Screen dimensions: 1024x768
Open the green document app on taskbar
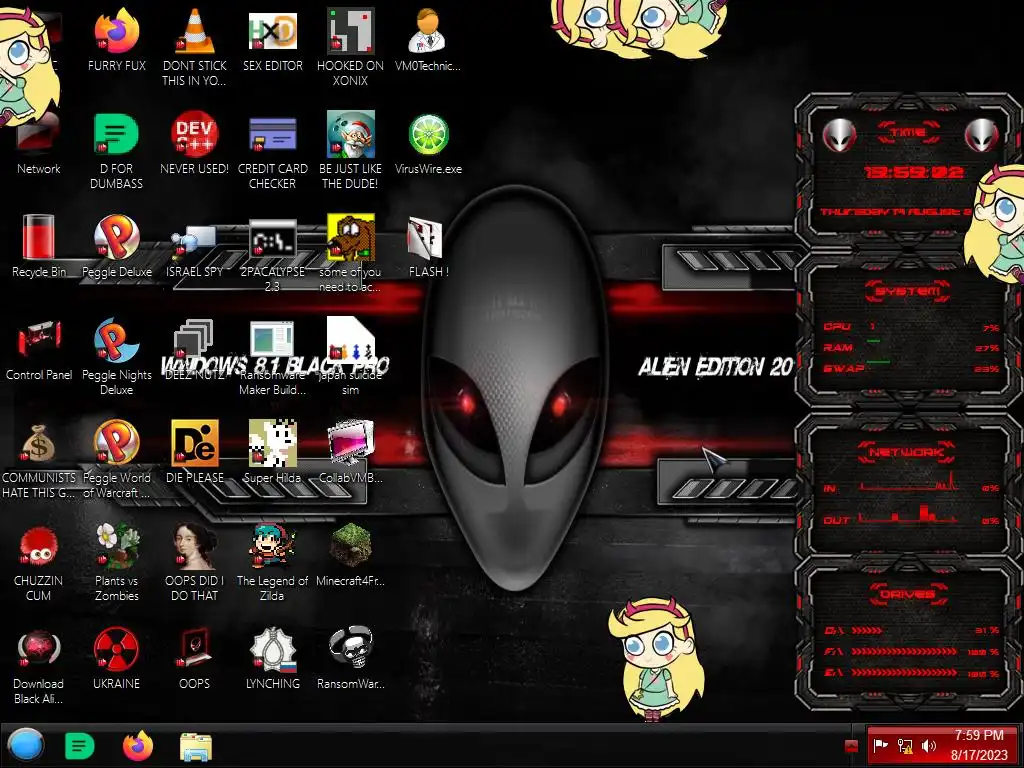tap(80, 746)
